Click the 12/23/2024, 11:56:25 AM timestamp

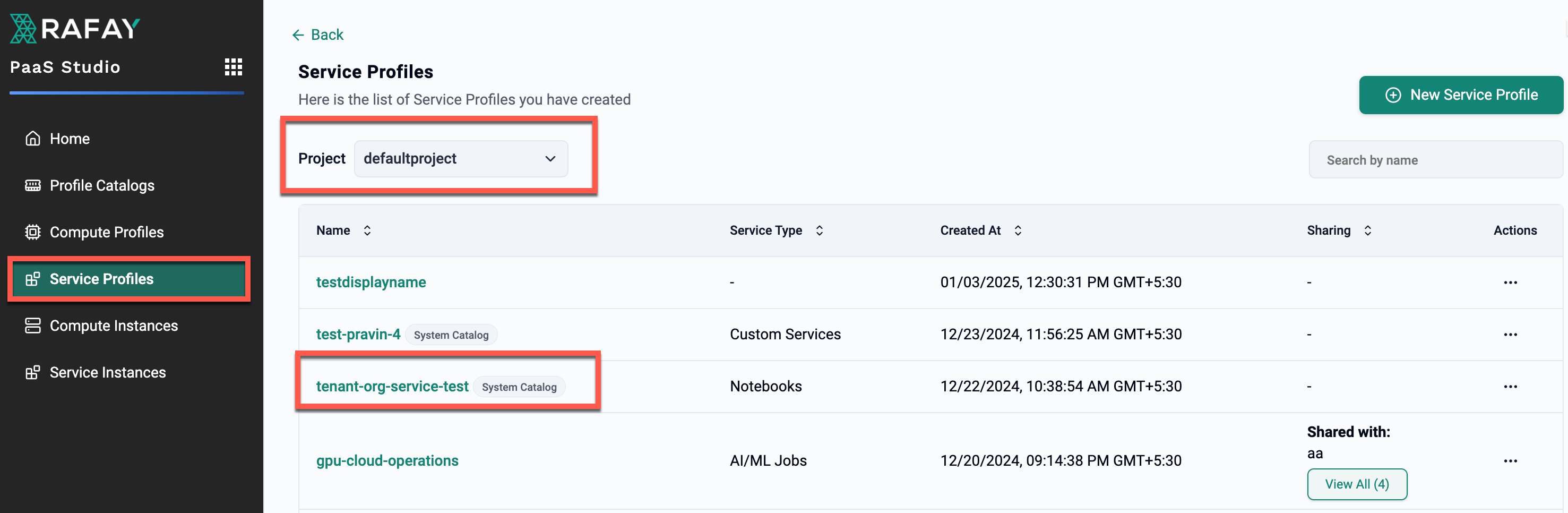[x=1061, y=335]
